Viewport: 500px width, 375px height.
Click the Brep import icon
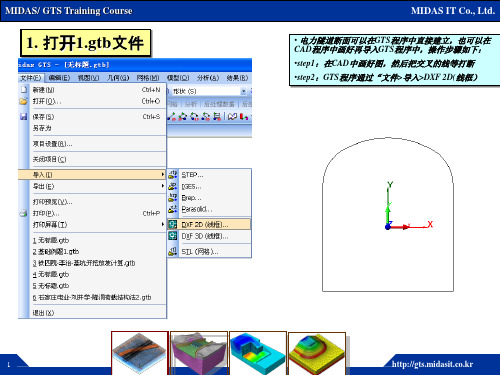pos(173,198)
